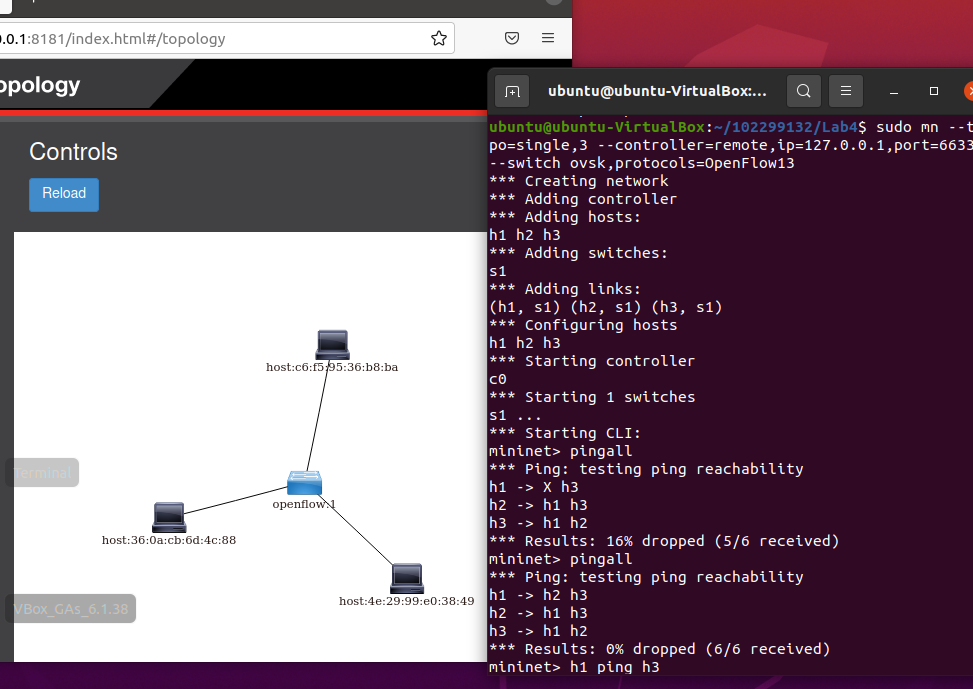Open the browser hamburger menu
This screenshot has height=689, width=973.
pyautogui.click(x=548, y=38)
